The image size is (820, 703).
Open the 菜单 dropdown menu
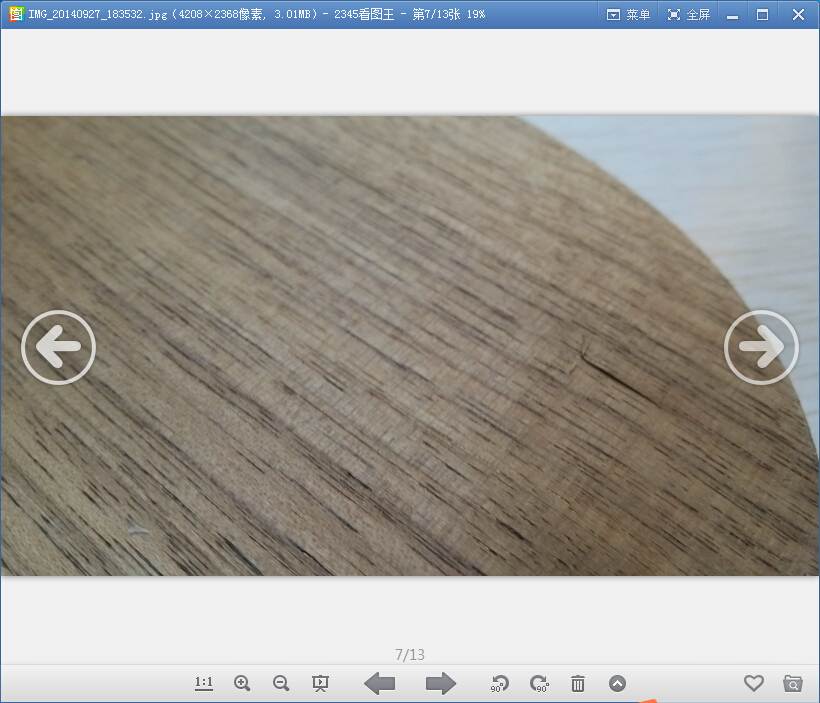click(x=629, y=14)
